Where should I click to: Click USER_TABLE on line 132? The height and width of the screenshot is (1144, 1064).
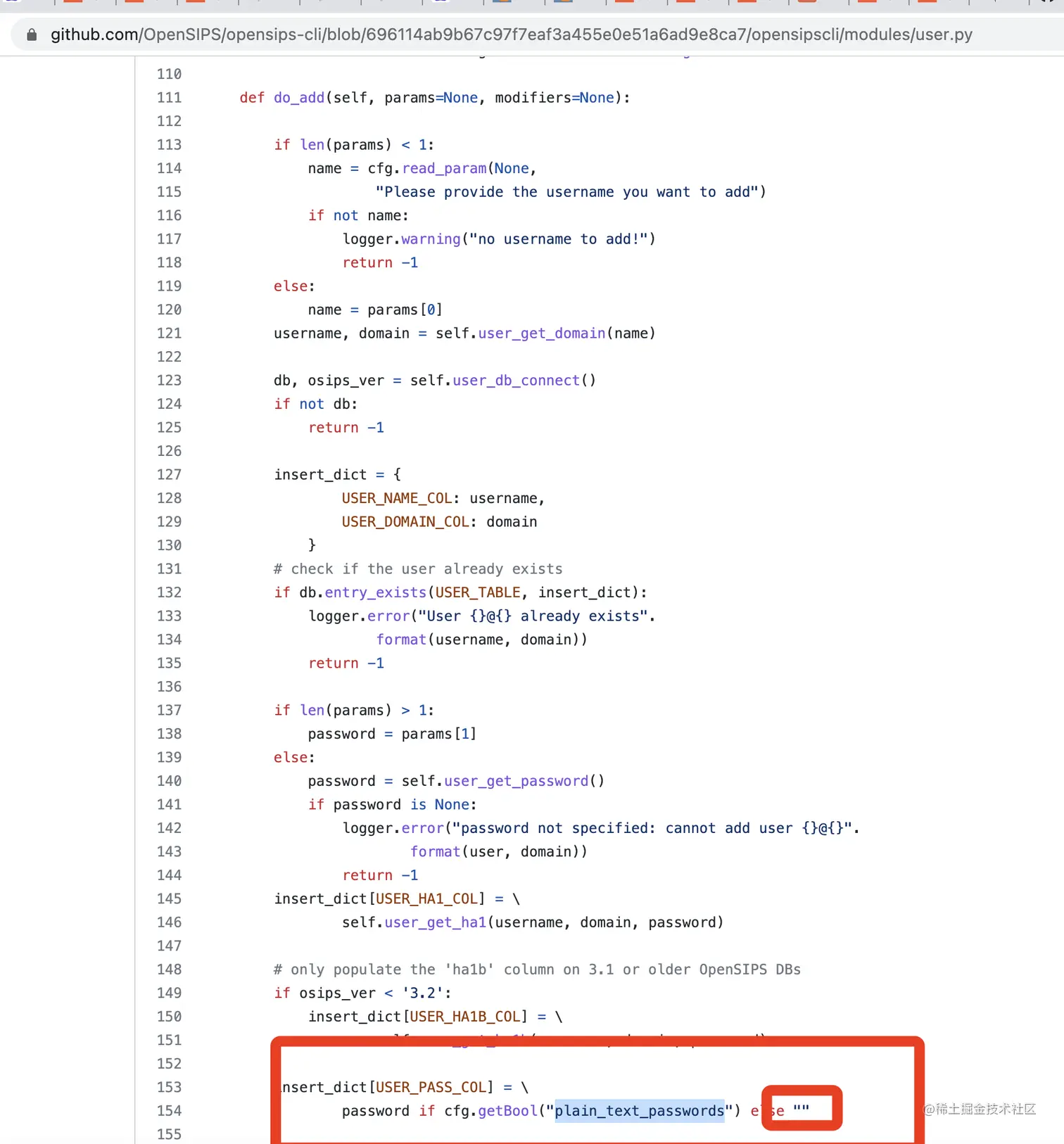[478, 592]
